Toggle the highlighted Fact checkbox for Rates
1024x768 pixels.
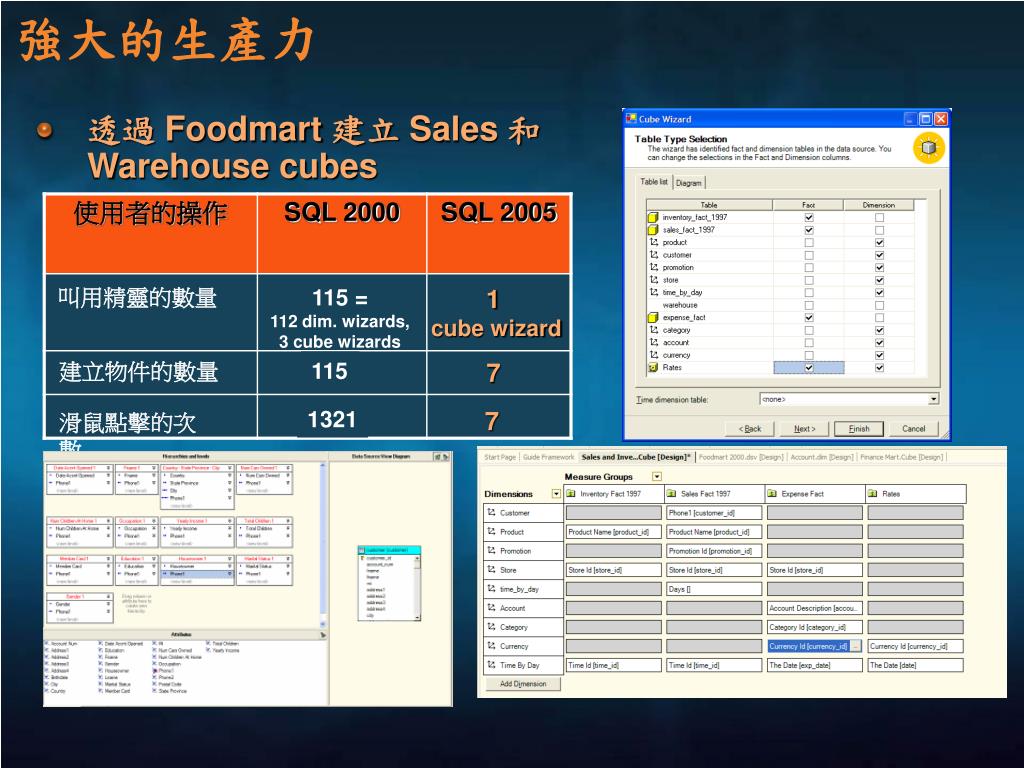point(809,368)
